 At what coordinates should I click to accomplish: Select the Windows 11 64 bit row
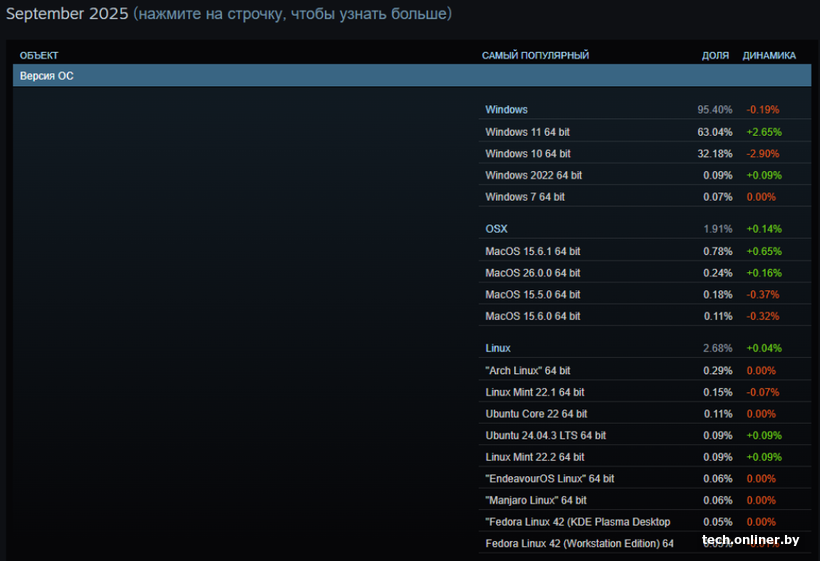pyautogui.click(x=645, y=132)
